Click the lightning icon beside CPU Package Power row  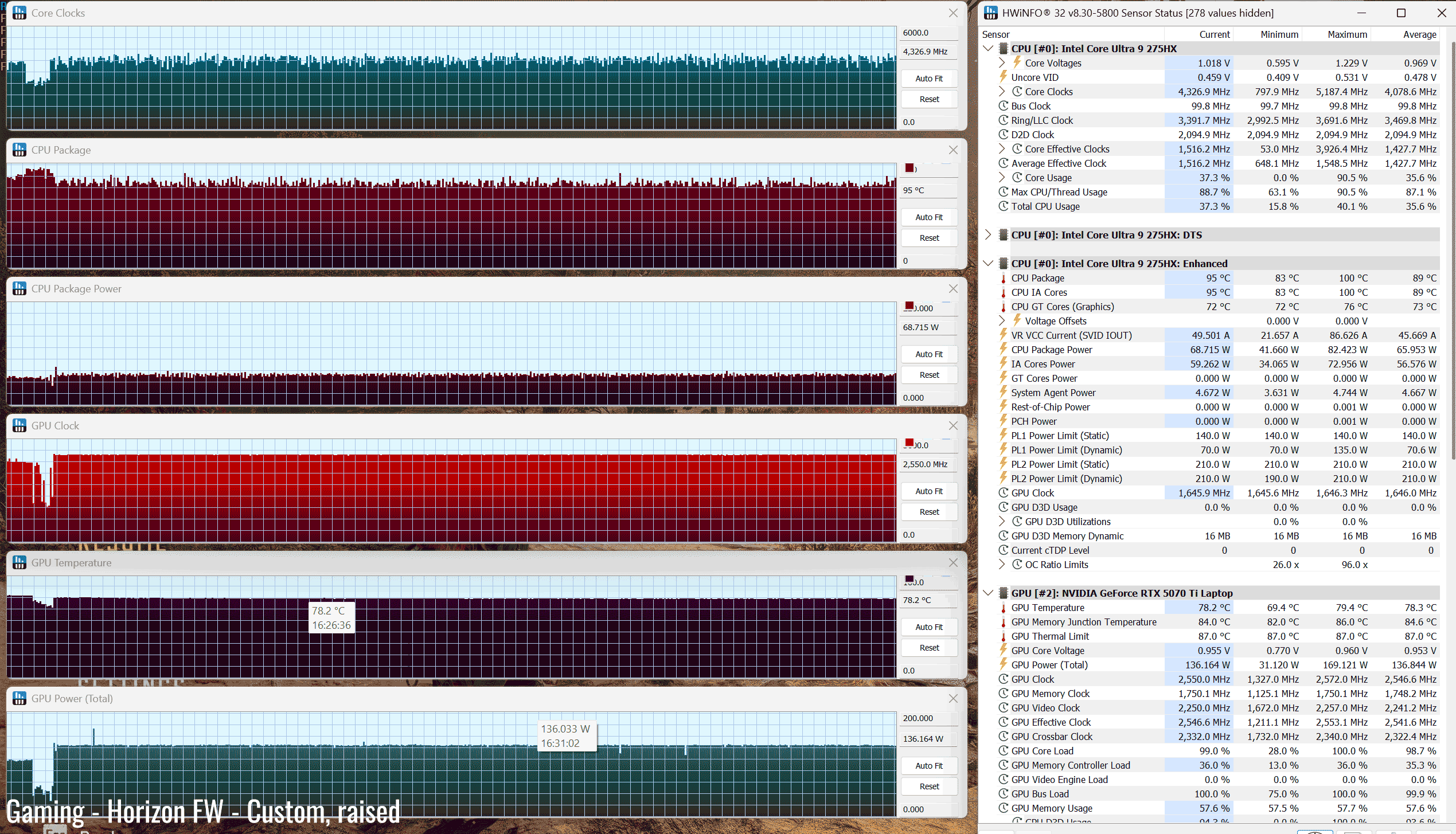(x=1004, y=349)
